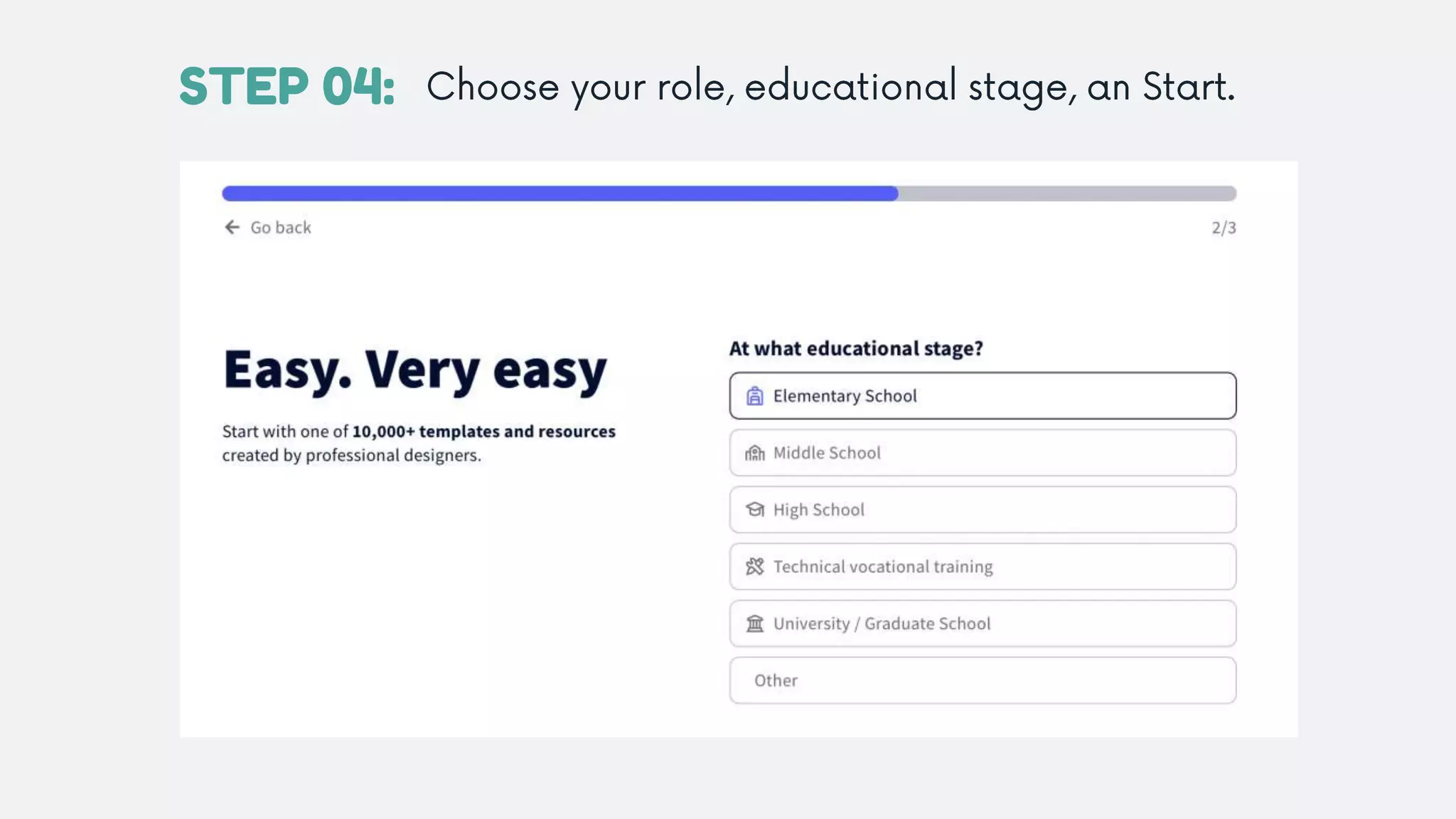Click the "Easy. Very easy" headline
Image resolution: width=1456 pixels, height=819 pixels.
[x=415, y=370]
